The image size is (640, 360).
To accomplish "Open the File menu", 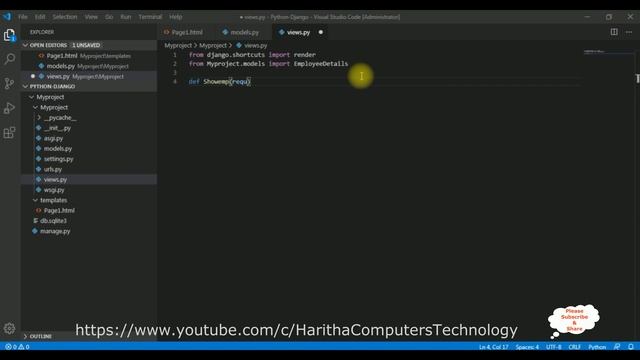I will click(23, 17).
